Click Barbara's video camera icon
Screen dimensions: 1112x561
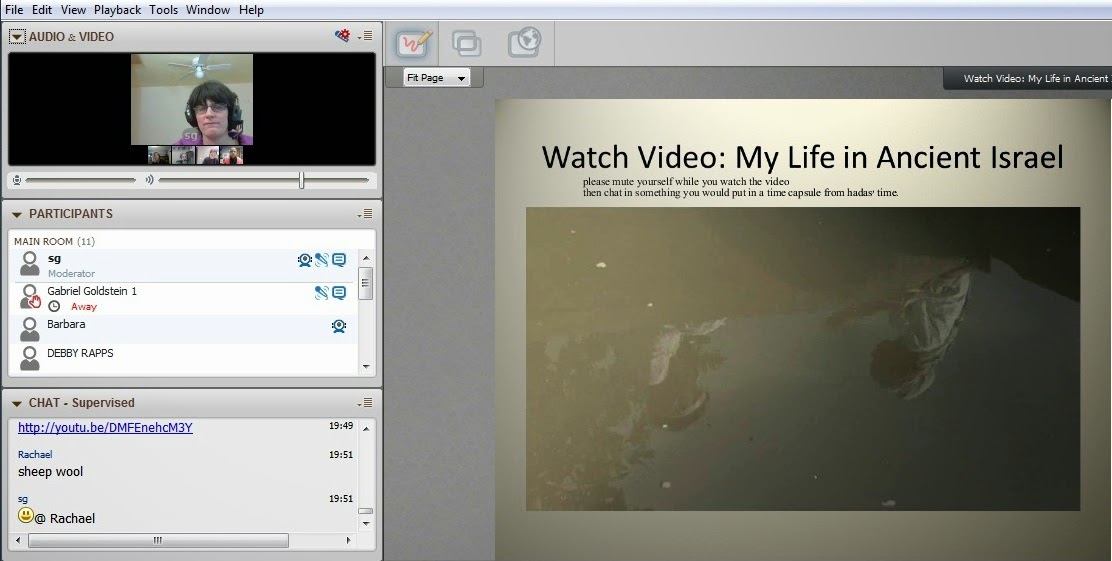[x=339, y=326]
